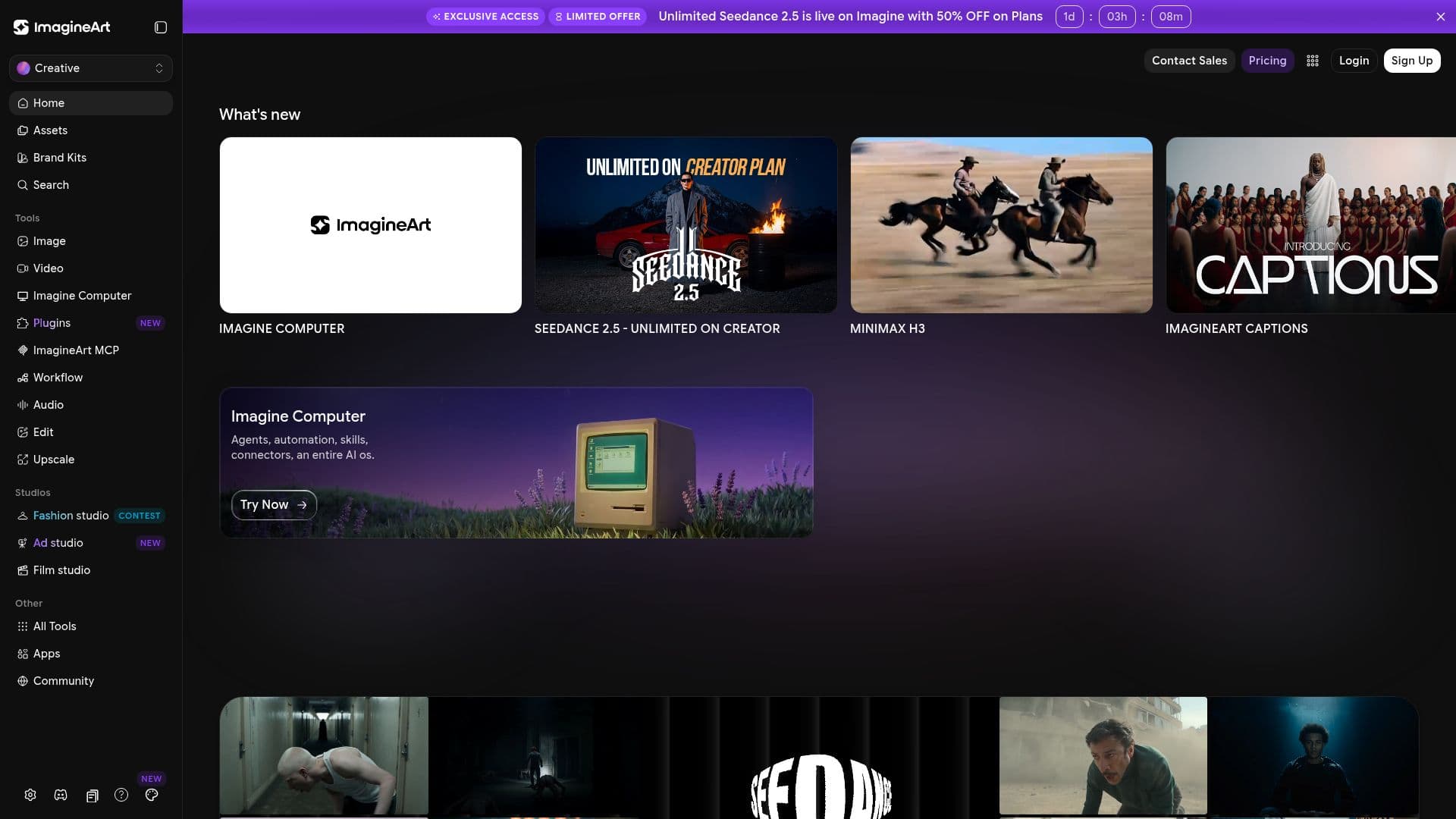
Task: Open the ImagineArt Captions card
Action: [1310, 225]
